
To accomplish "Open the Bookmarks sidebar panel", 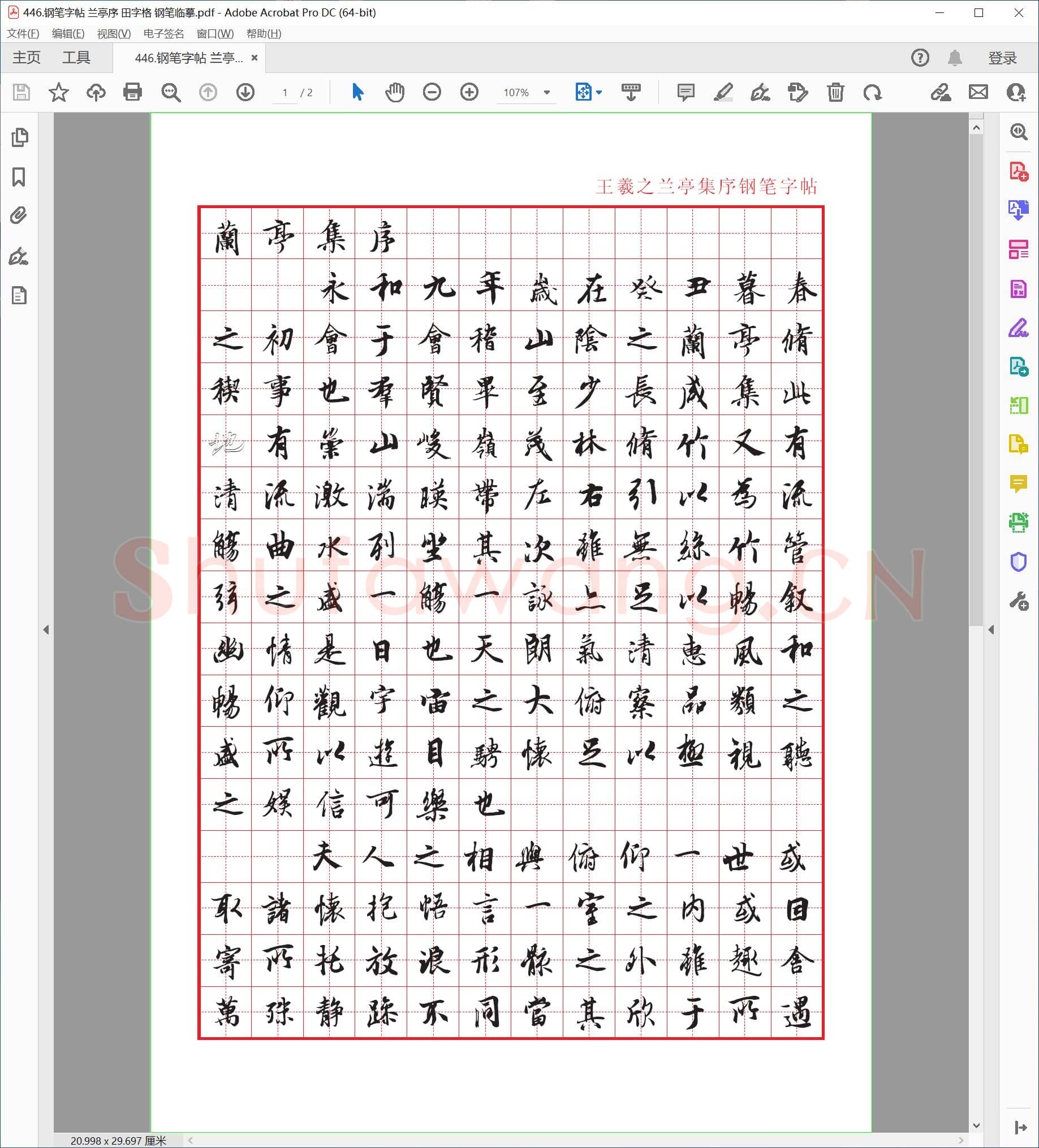I will point(19,177).
